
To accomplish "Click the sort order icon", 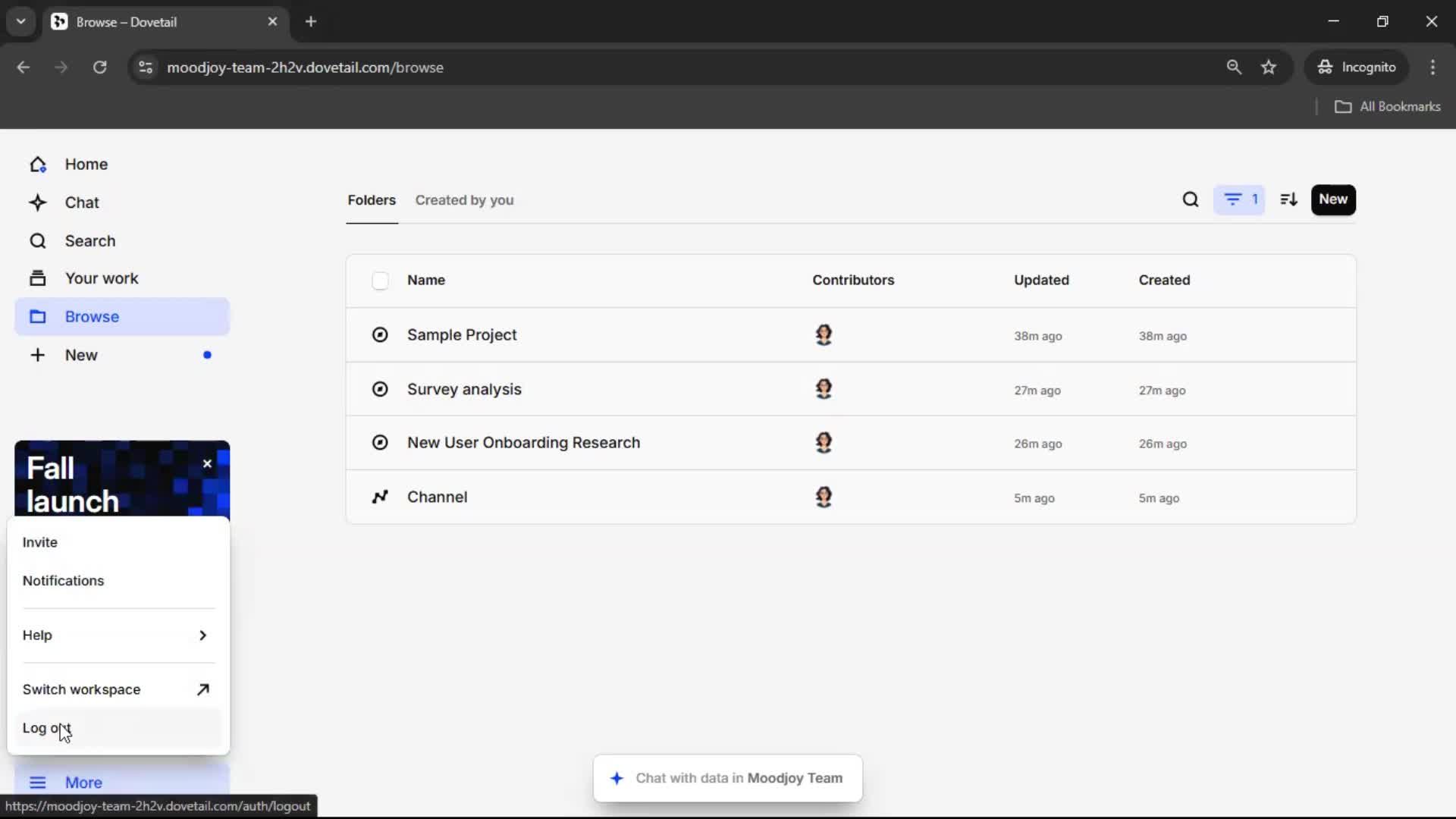I will pyautogui.click(x=1288, y=199).
